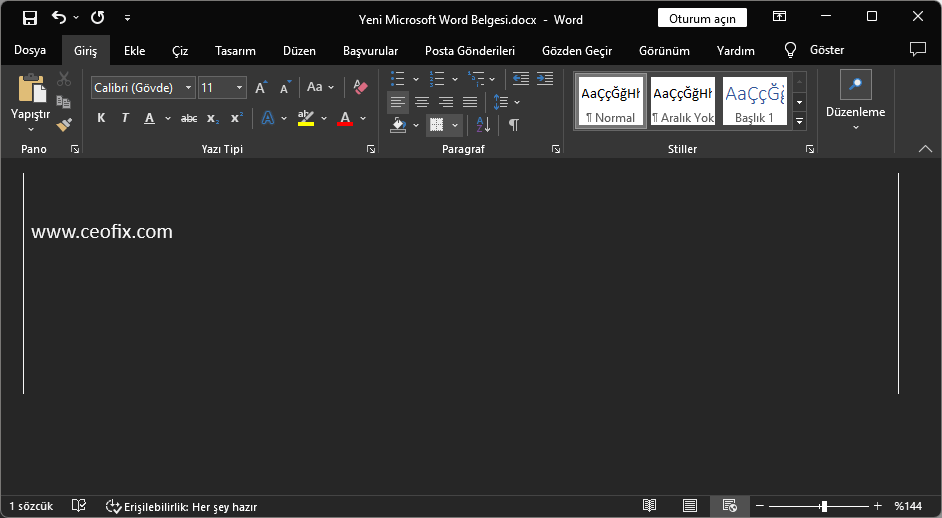Click the borders button

coord(437,125)
